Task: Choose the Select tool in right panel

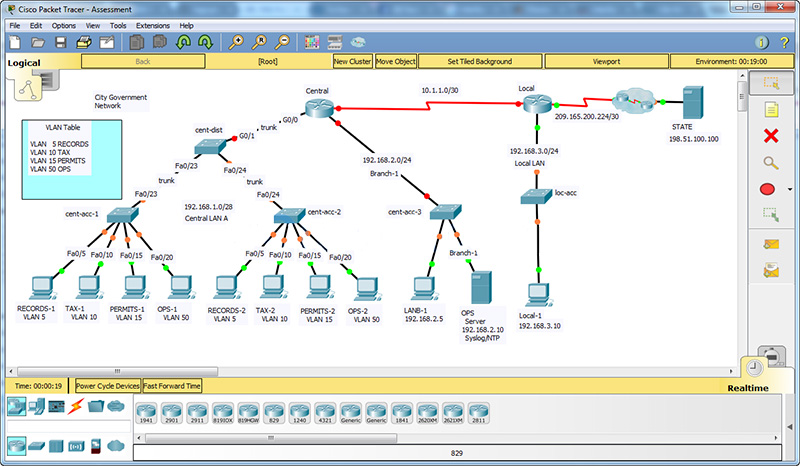Action: (x=771, y=83)
